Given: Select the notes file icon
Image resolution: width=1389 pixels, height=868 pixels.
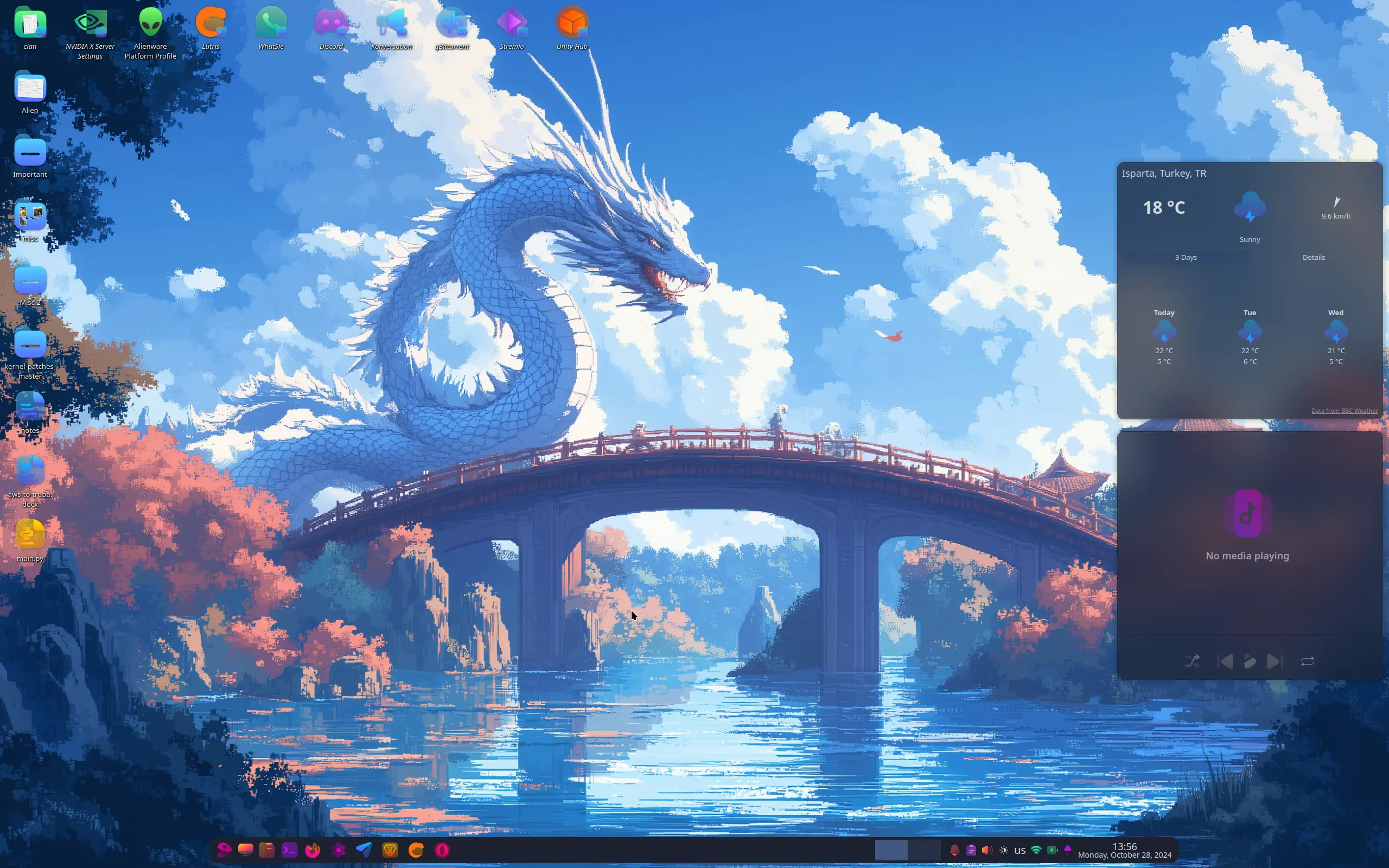Looking at the screenshot, I should pyautogui.click(x=30, y=413).
